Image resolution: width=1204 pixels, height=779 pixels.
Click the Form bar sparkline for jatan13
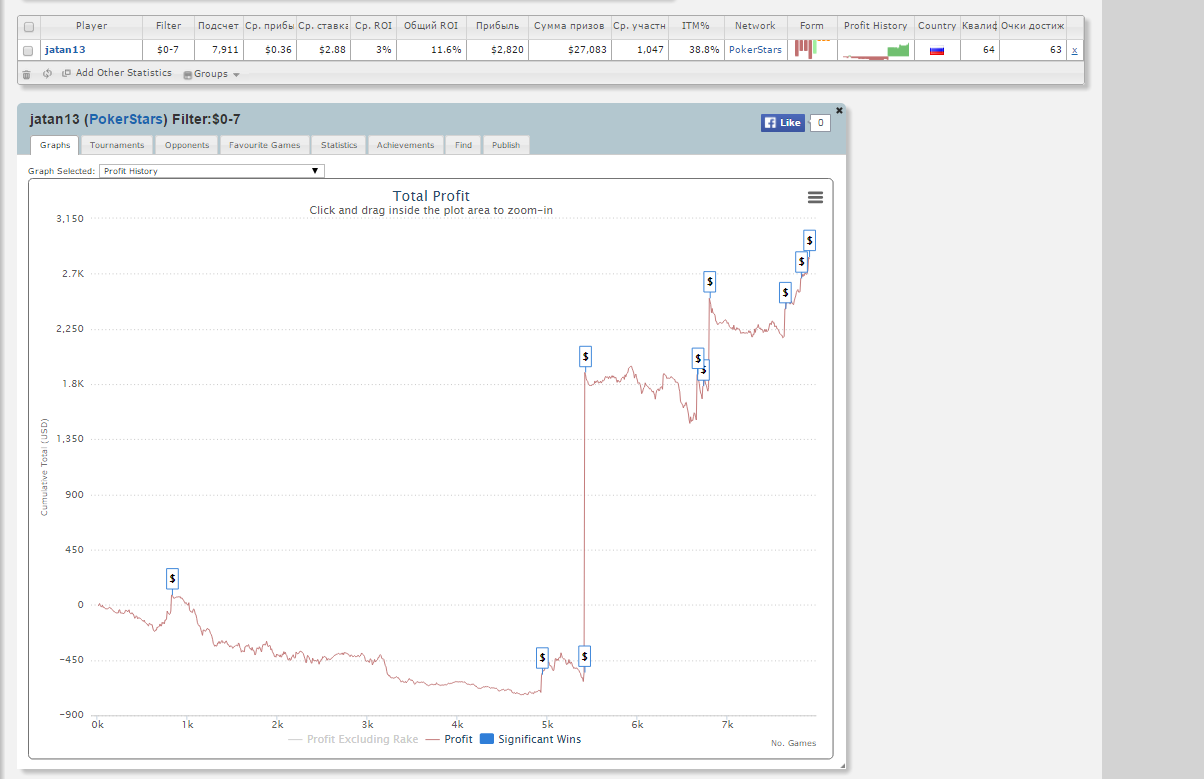coord(812,49)
